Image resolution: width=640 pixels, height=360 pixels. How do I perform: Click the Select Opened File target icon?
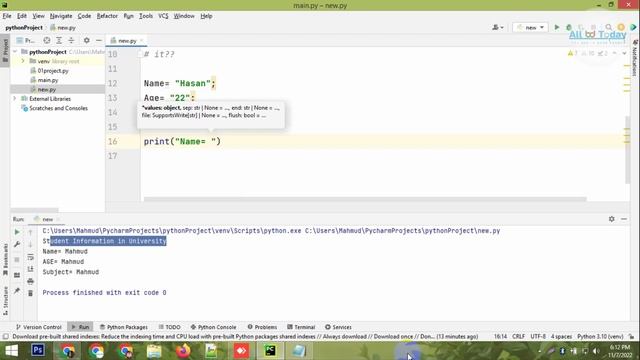47,40
